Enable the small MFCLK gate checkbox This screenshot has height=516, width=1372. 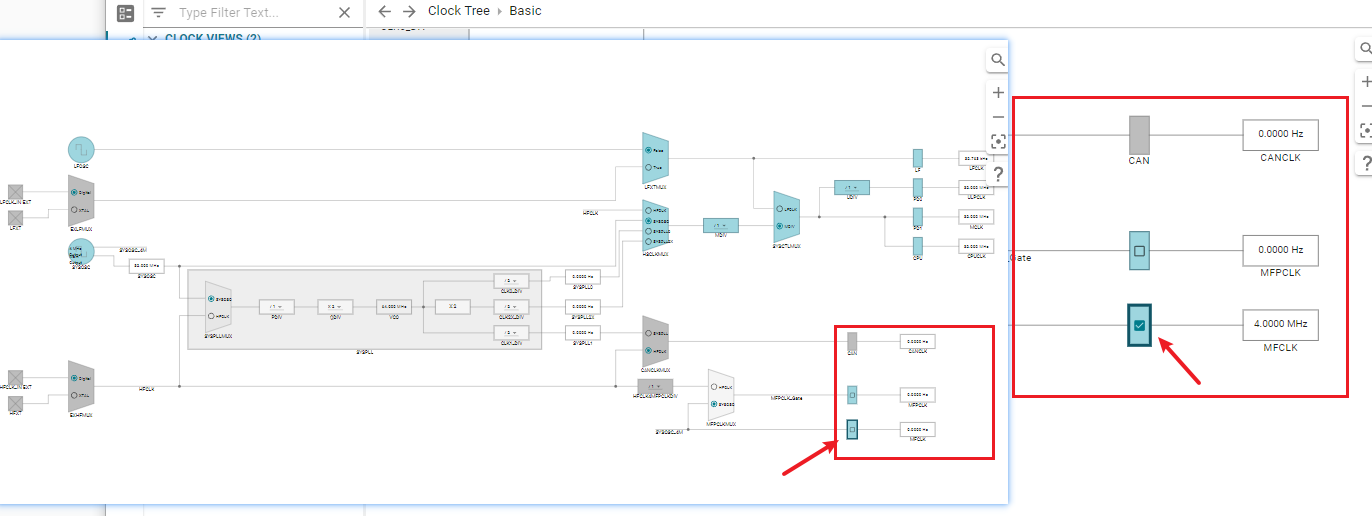[x=852, y=429]
